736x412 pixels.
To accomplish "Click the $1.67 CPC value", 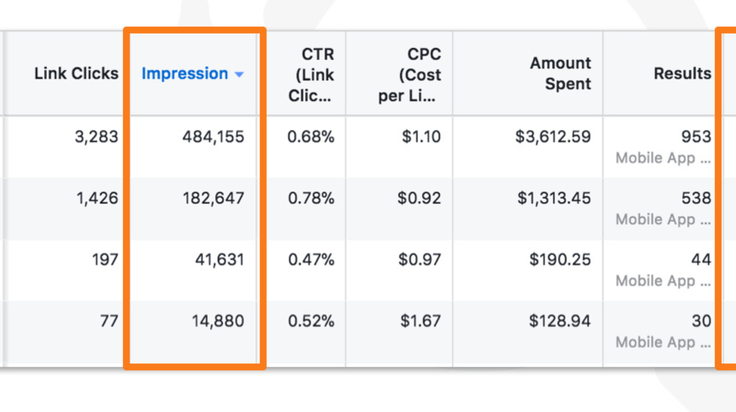I will (421, 321).
